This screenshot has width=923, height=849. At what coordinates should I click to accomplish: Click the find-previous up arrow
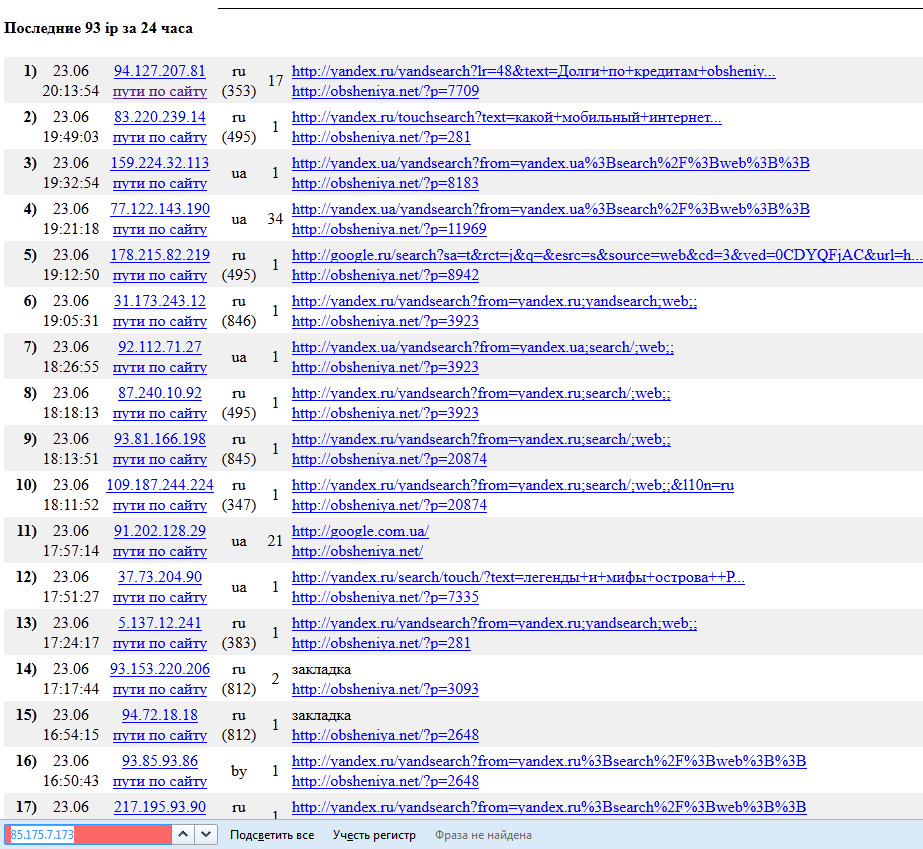183,834
